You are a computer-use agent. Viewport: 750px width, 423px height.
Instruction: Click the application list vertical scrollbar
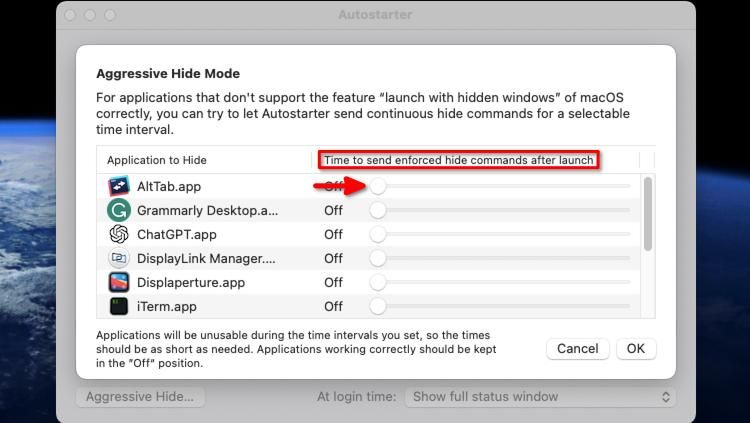649,214
